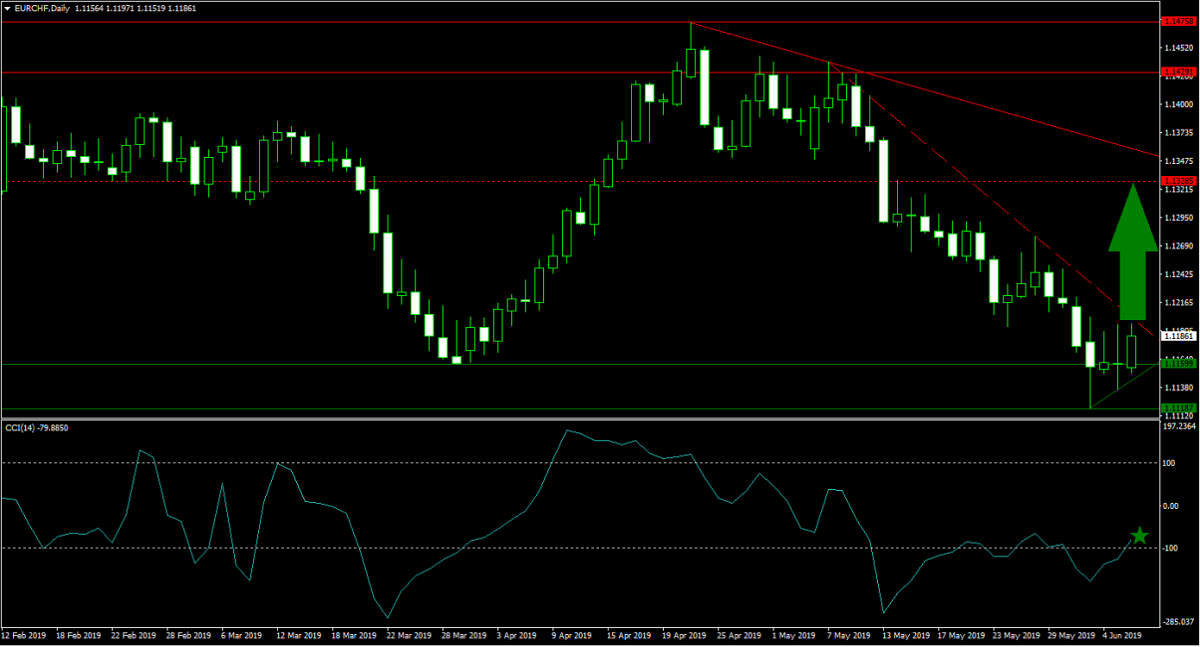Screen dimensions: 1200x647
Task: Click the 1.14000 price scale value
Action: [x=1176, y=104]
